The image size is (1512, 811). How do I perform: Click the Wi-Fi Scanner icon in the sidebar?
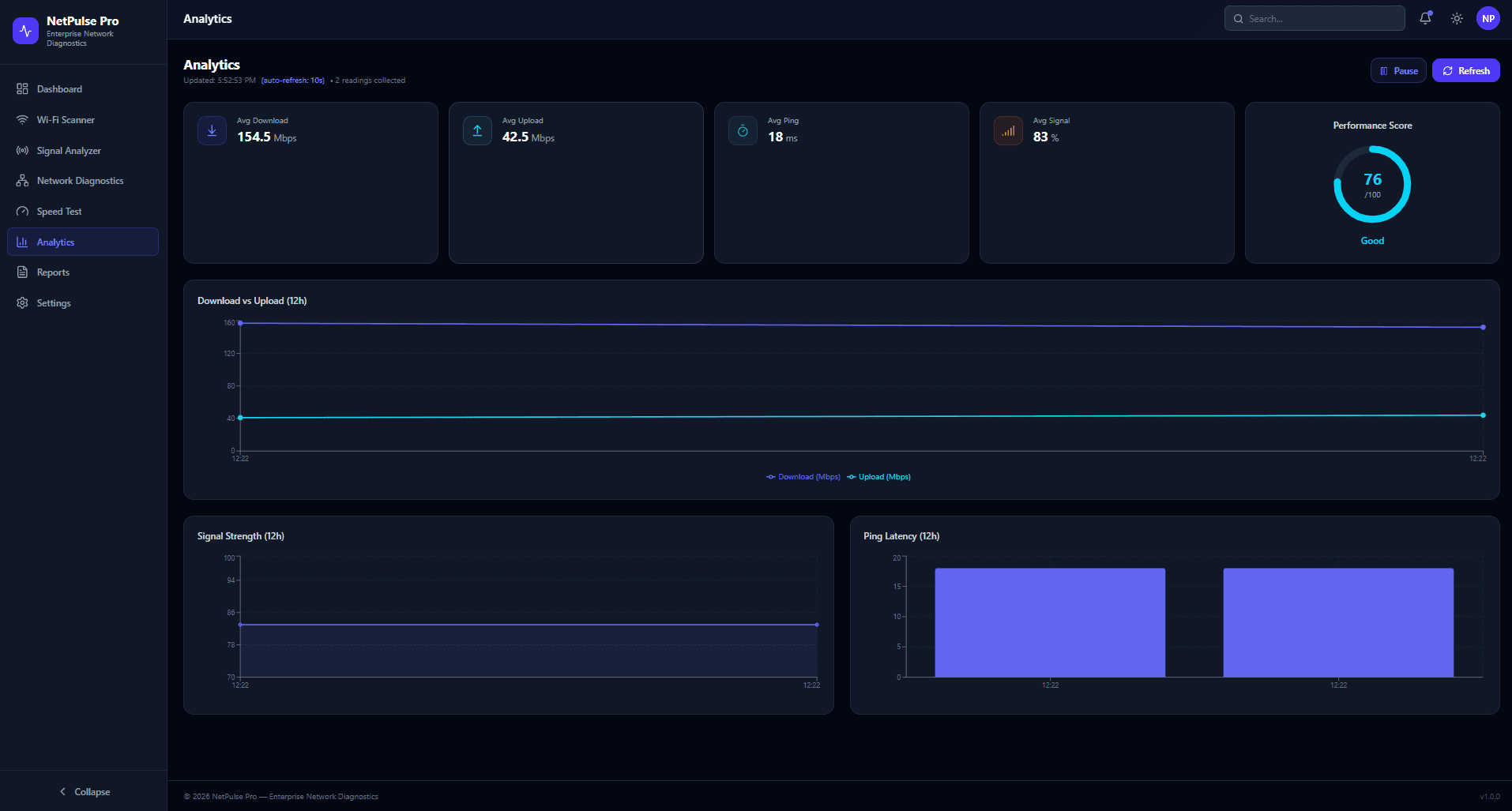click(x=22, y=120)
